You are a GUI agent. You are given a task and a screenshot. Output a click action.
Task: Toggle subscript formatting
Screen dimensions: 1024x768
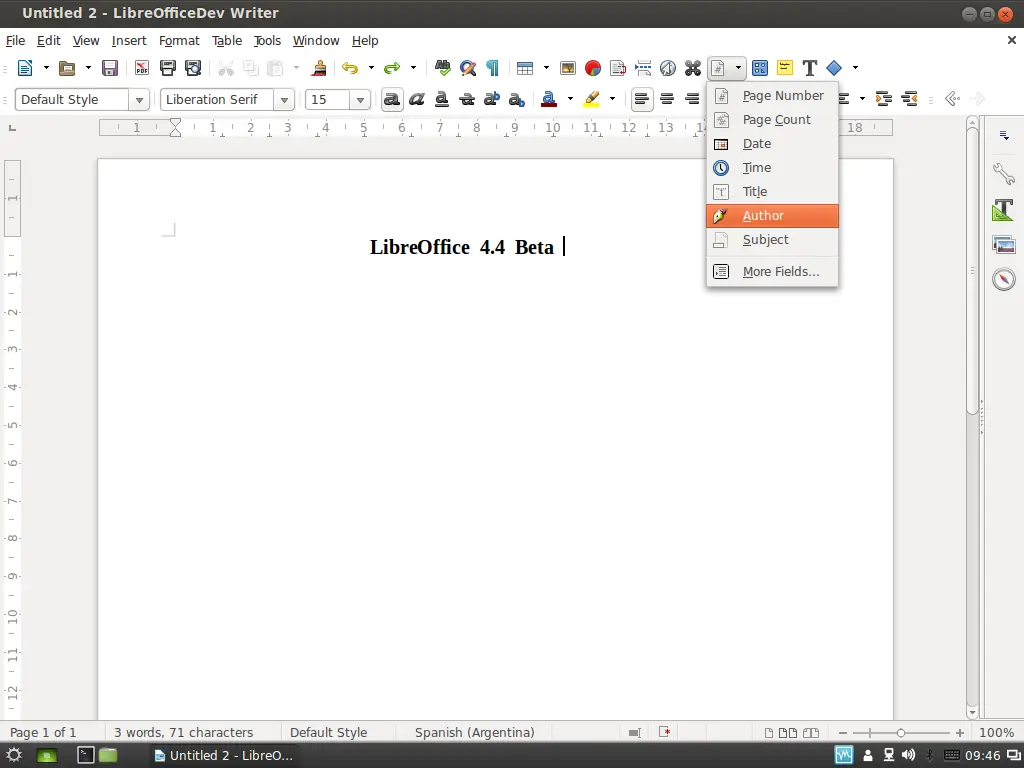pos(517,99)
